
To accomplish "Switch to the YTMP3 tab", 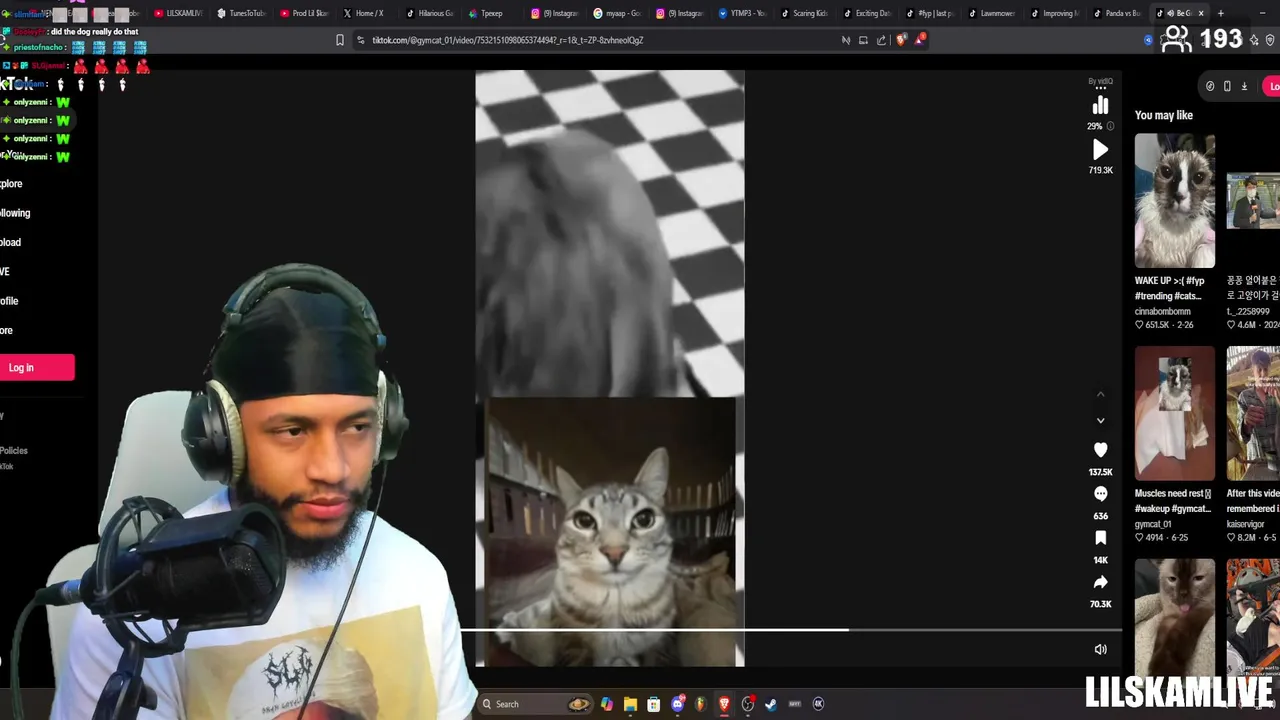I will click(x=743, y=13).
